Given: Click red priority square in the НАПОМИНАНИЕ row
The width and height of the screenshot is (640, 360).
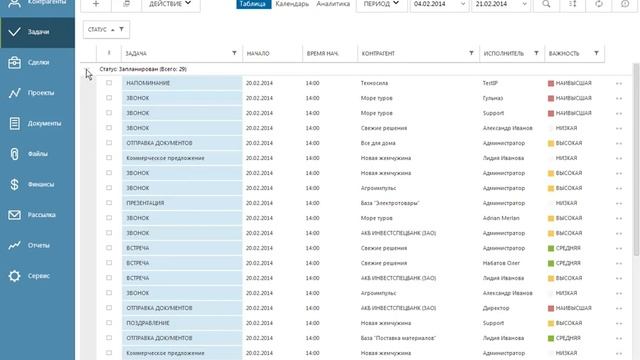Looking at the screenshot, I should tap(551, 83).
